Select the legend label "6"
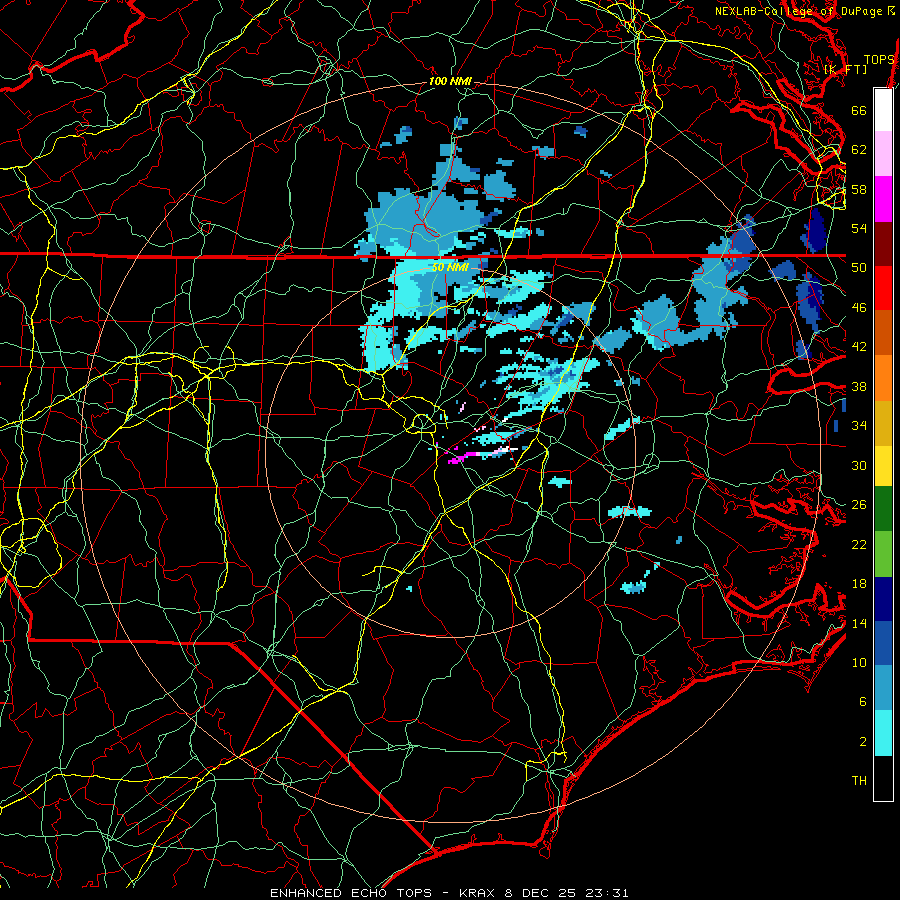900x900 pixels. pos(863,702)
